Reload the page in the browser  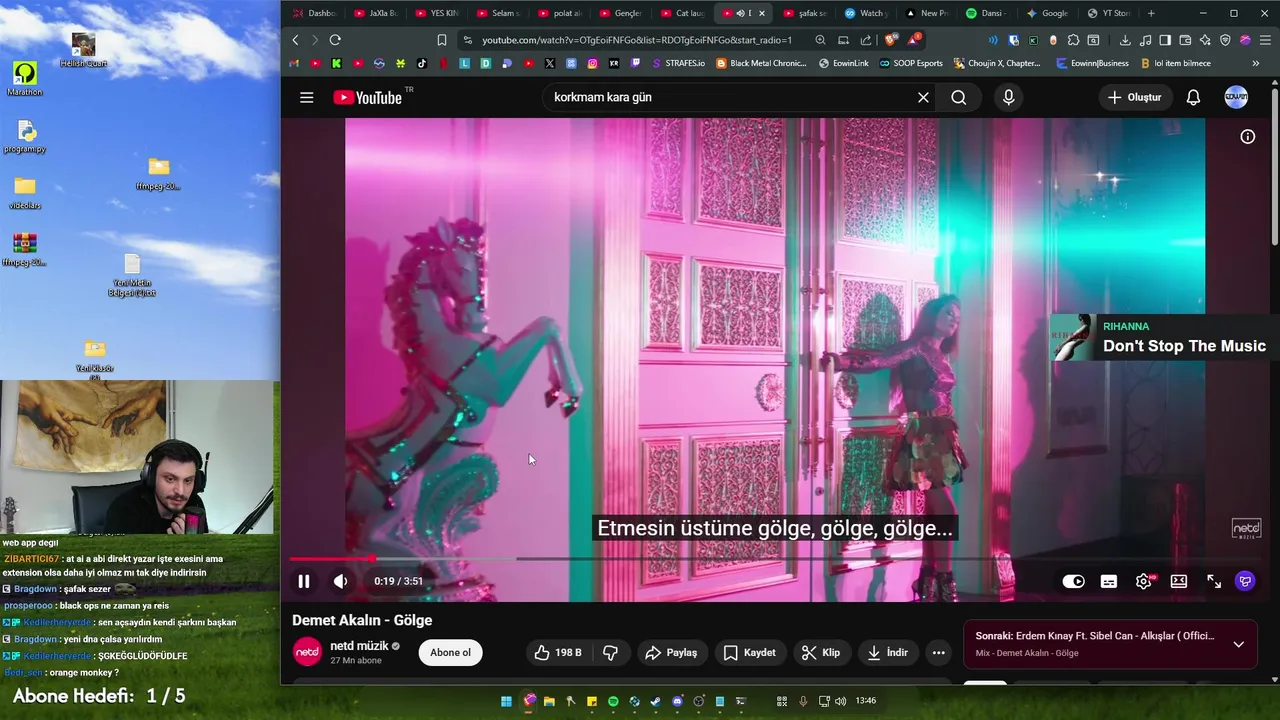pos(335,40)
